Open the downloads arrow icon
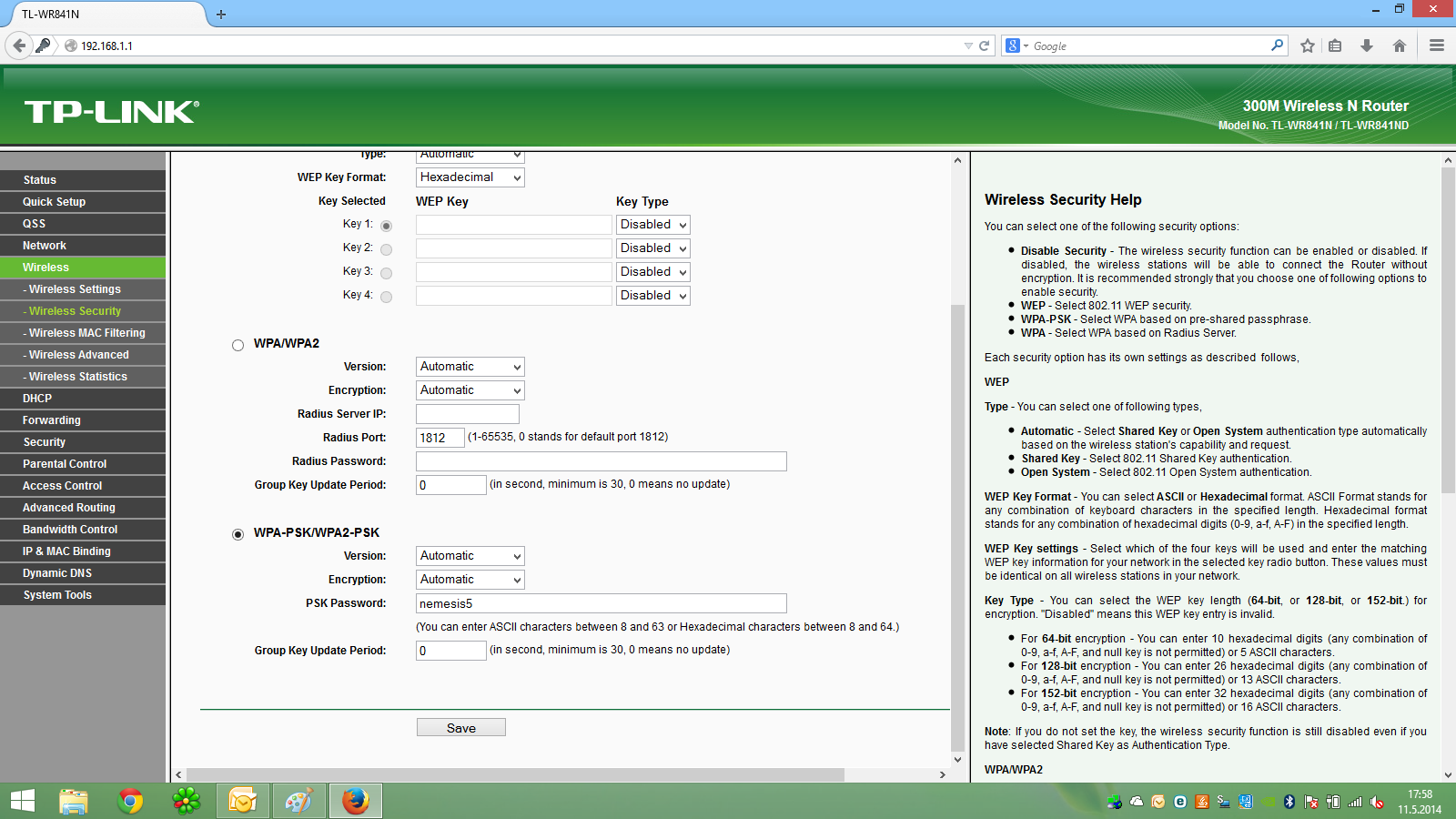This screenshot has width=1456, height=819. pyautogui.click(x=1367, y=45)
